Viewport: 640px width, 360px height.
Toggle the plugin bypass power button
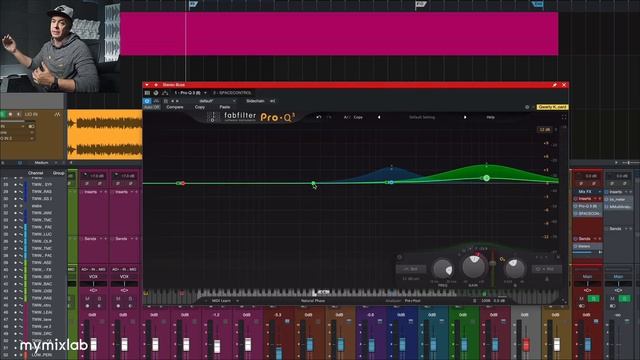coord(147,101)
